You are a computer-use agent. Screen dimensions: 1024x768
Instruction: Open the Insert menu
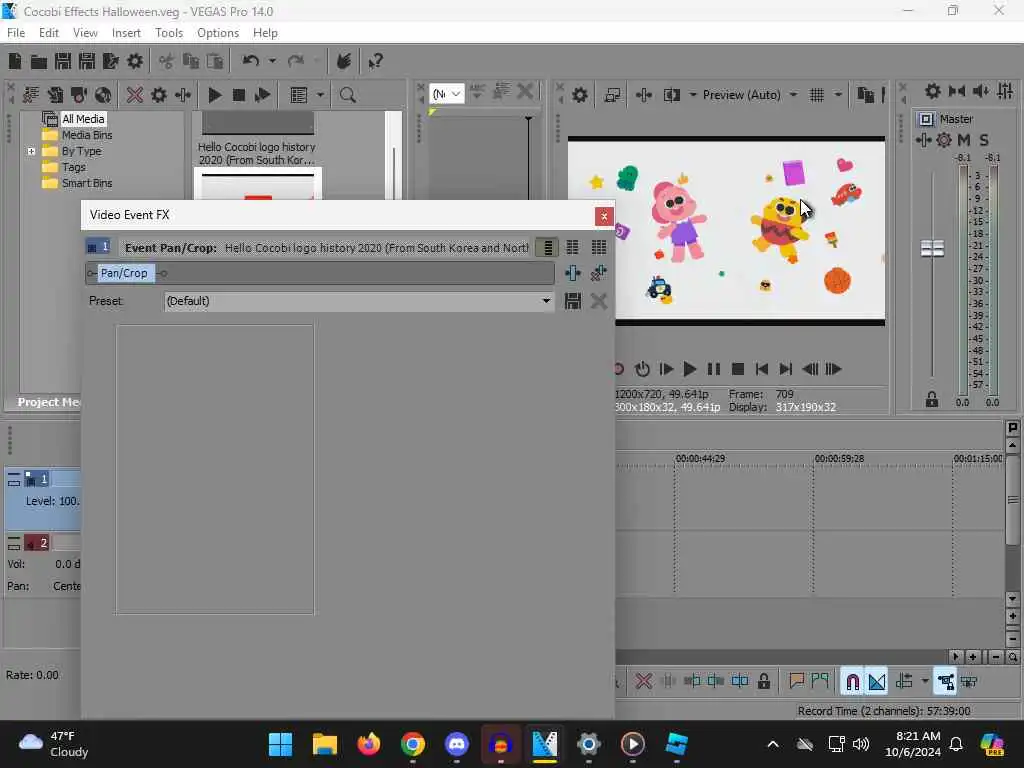[126, 33]
